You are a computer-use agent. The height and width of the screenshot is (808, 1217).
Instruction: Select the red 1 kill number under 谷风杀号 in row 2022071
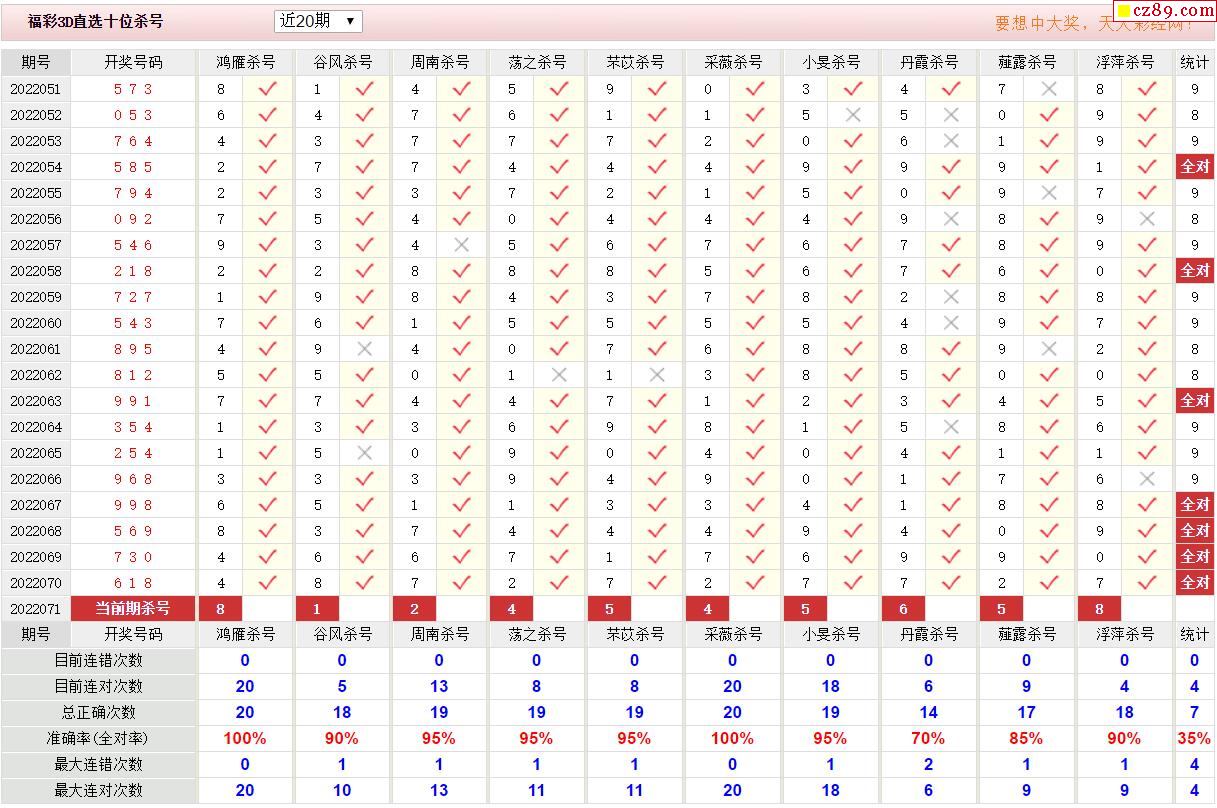(x=317, y=609)
